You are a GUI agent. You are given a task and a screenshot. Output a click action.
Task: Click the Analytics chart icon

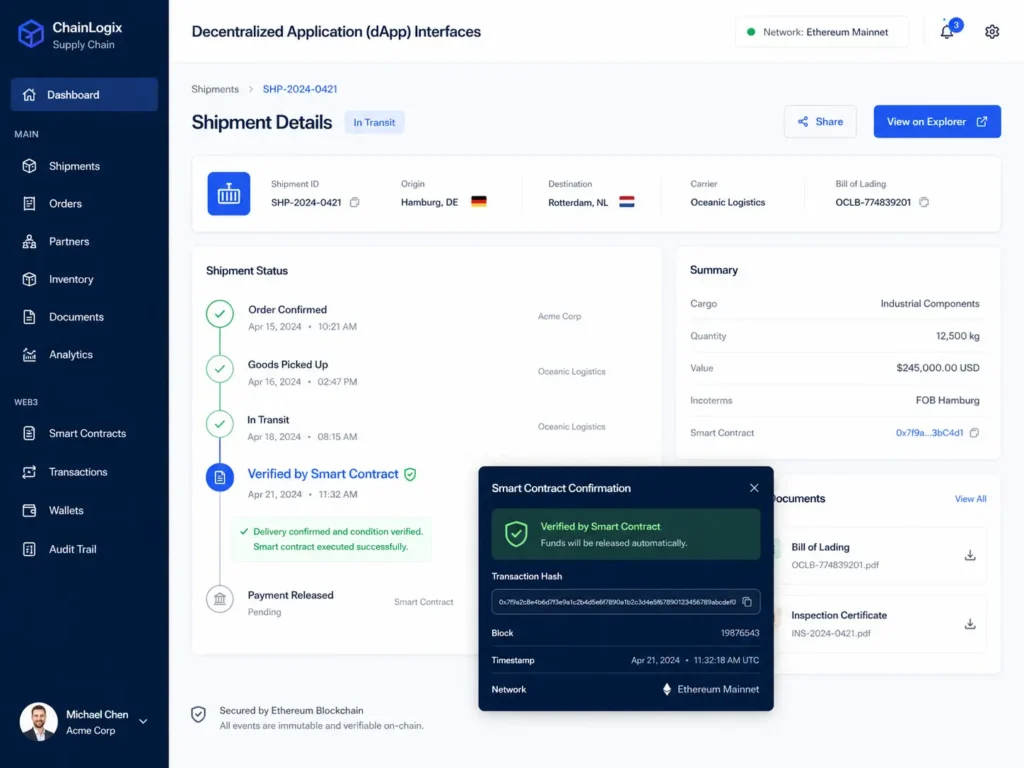click(29, 355)
